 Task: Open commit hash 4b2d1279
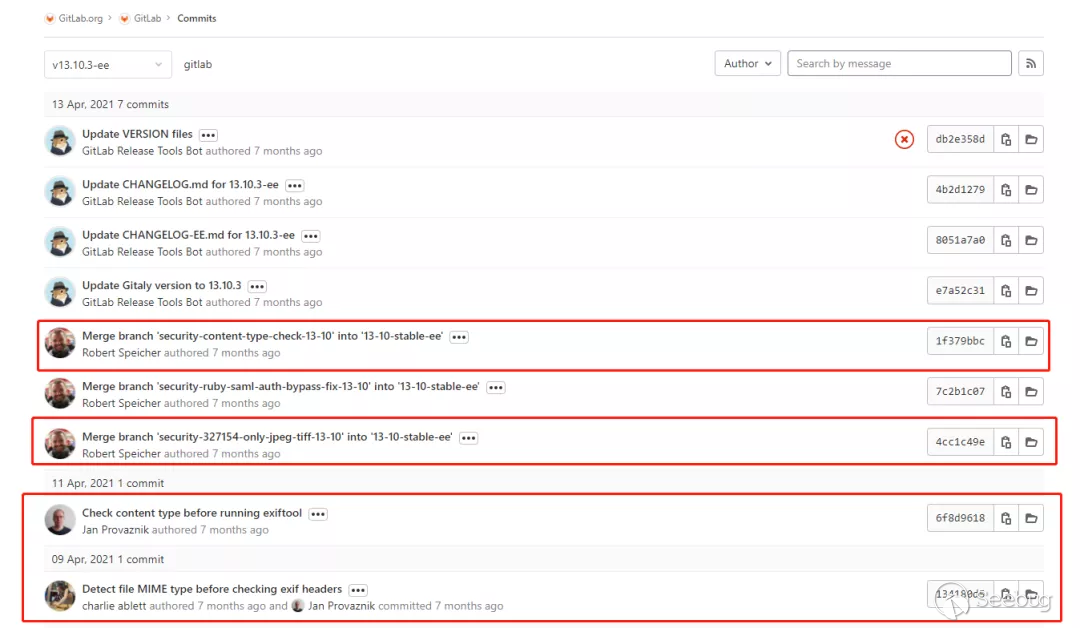pos(960,189)
